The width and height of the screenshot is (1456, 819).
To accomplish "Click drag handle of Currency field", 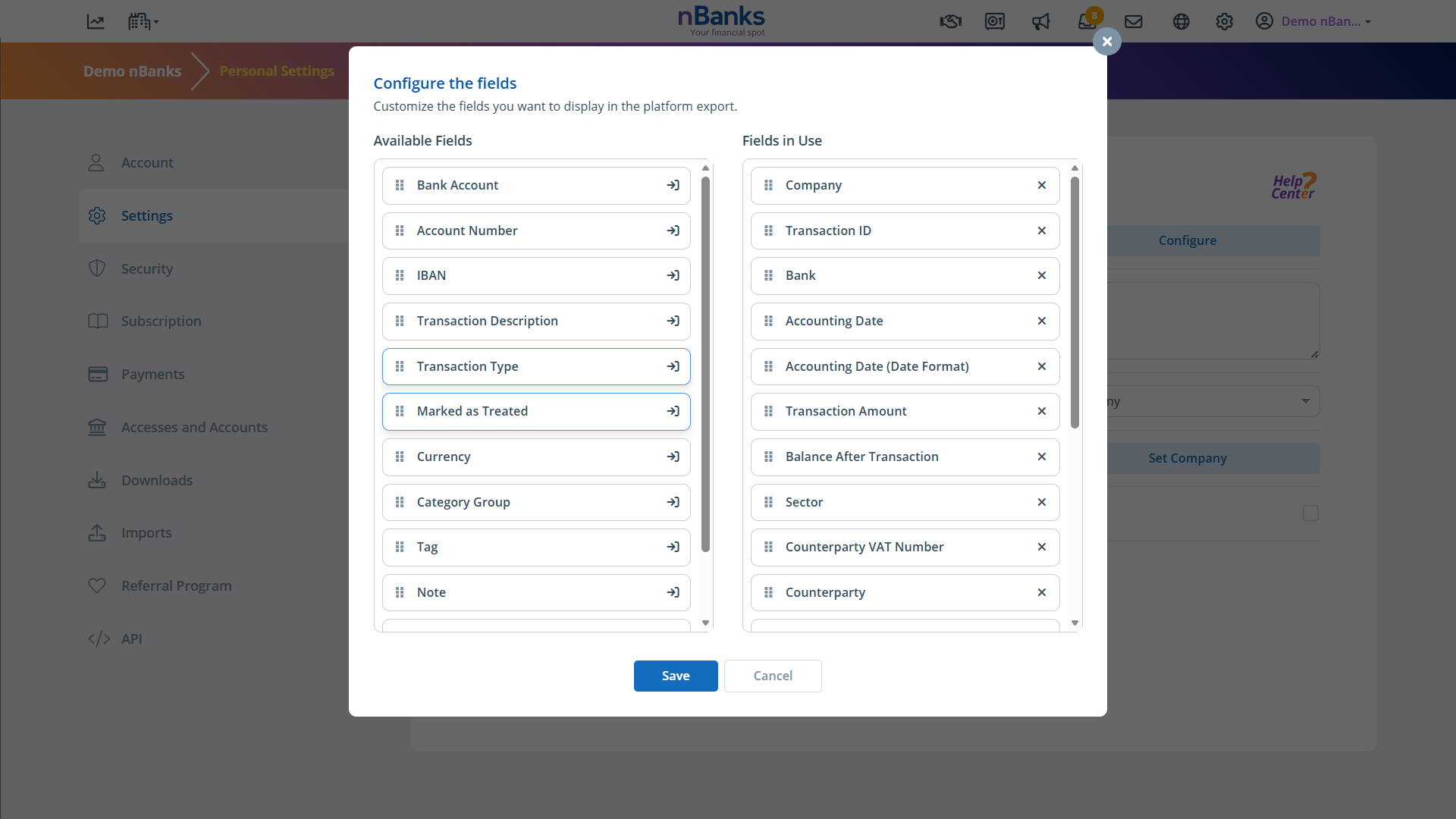I will point(400,457).
